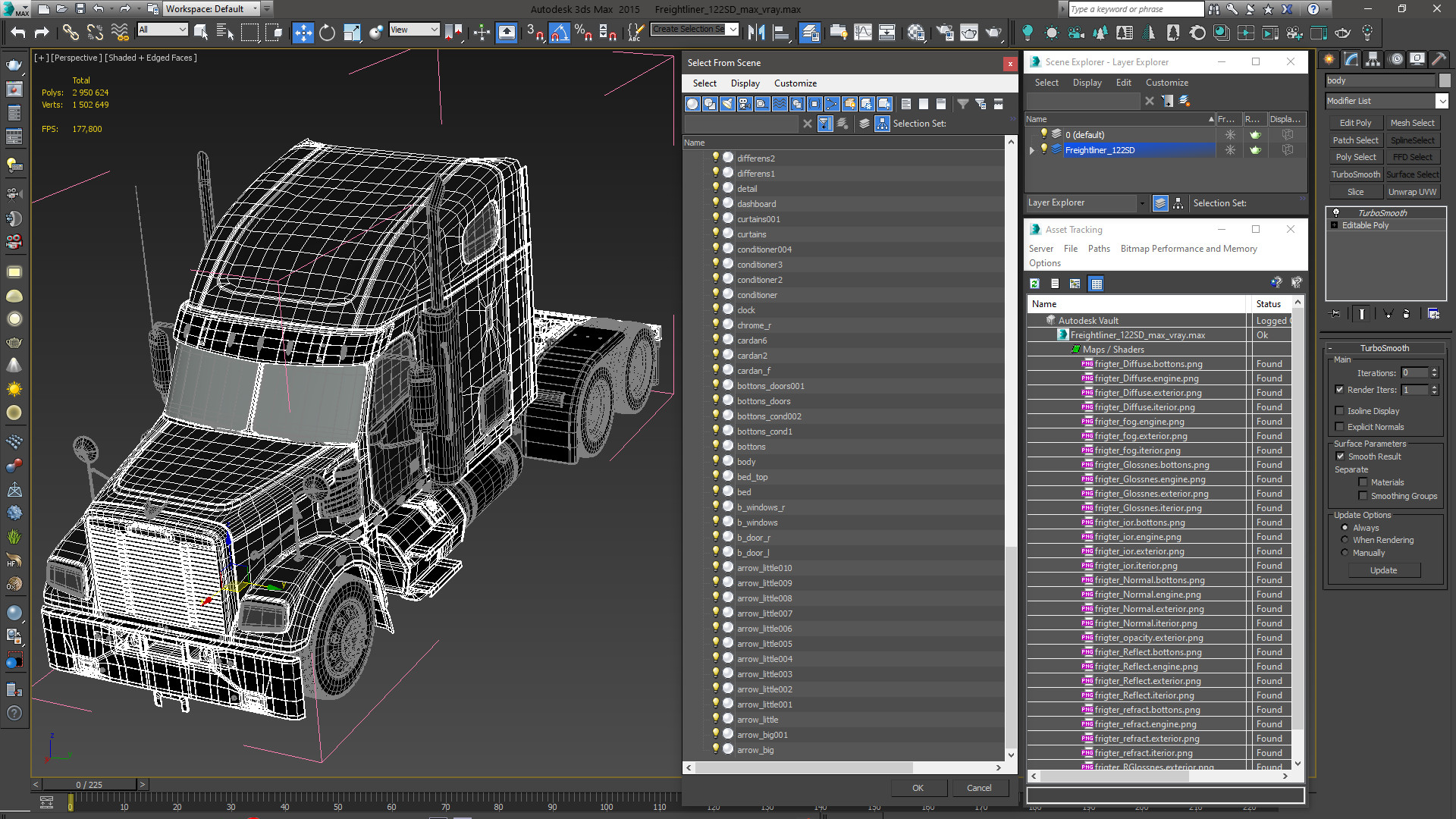This screenshot has height=819, width=1456.
Task: Open Options menu in Asset Tracking
Action: tap(1044, 263)
